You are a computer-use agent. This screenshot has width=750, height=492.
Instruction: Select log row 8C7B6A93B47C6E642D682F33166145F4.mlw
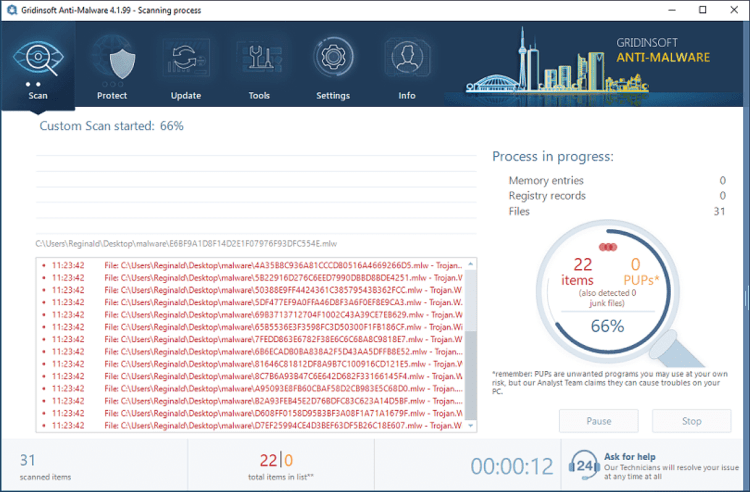(x=252, y=376)
